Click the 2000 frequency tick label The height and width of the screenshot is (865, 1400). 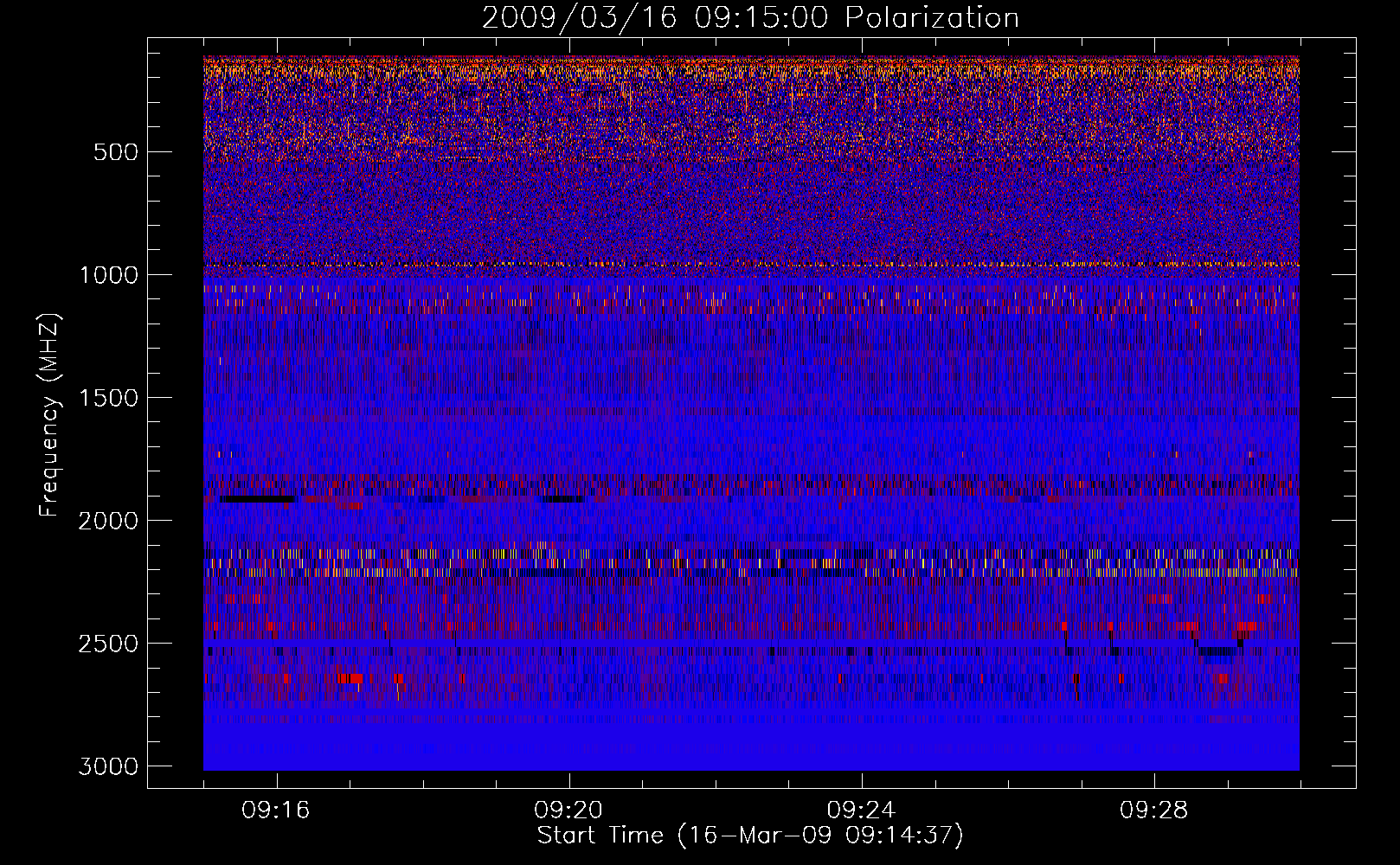(x=108, y=521)
